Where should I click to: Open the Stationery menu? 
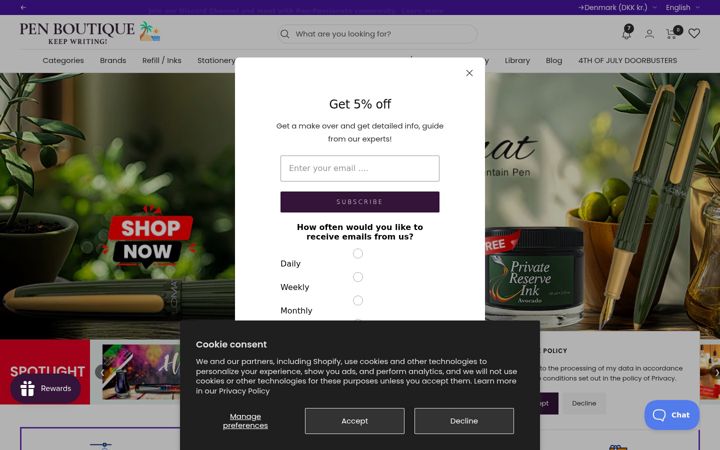[x=216, y=61]
